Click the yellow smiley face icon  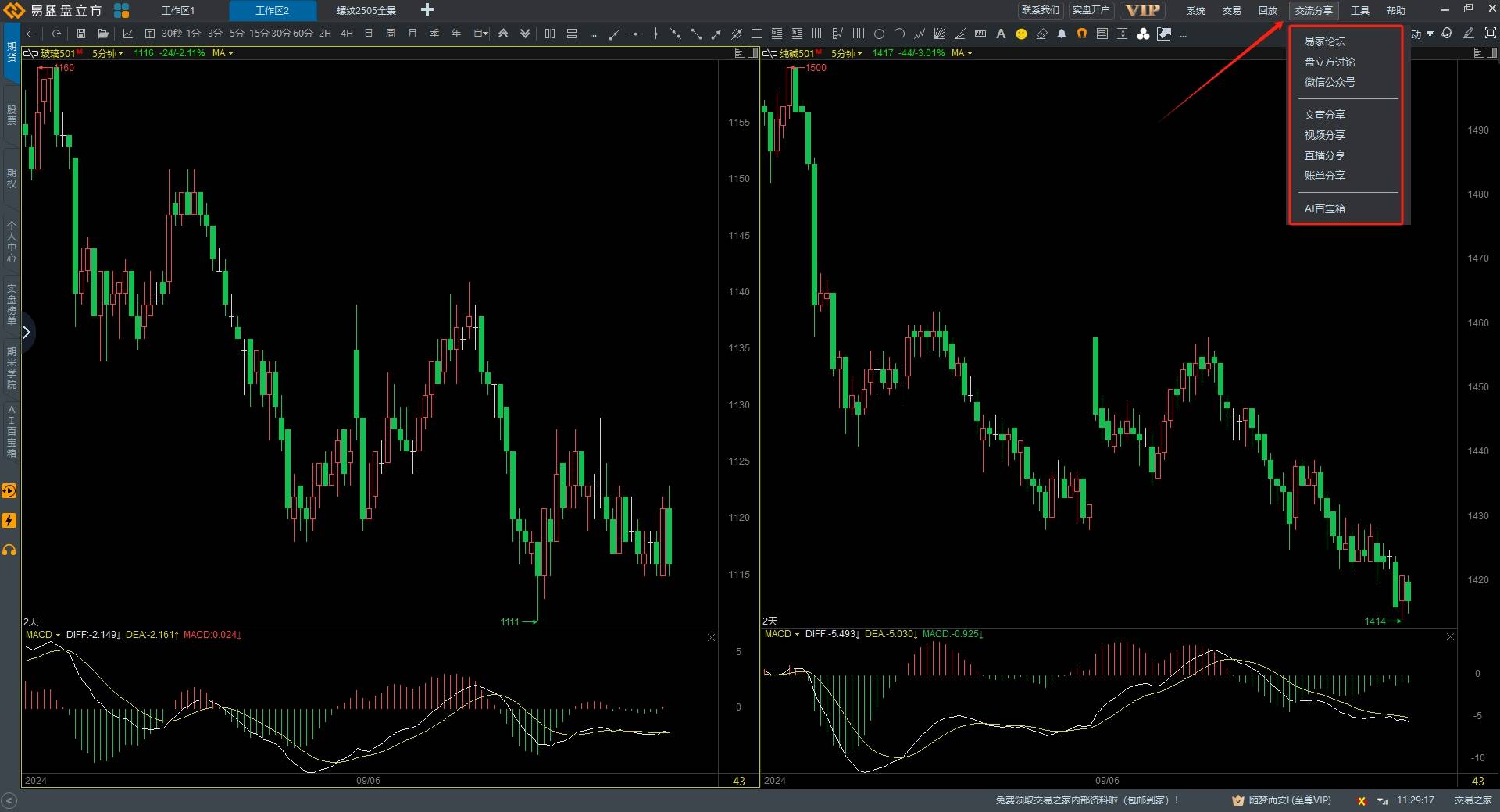pyautogui.click(x=1021, y=34)
